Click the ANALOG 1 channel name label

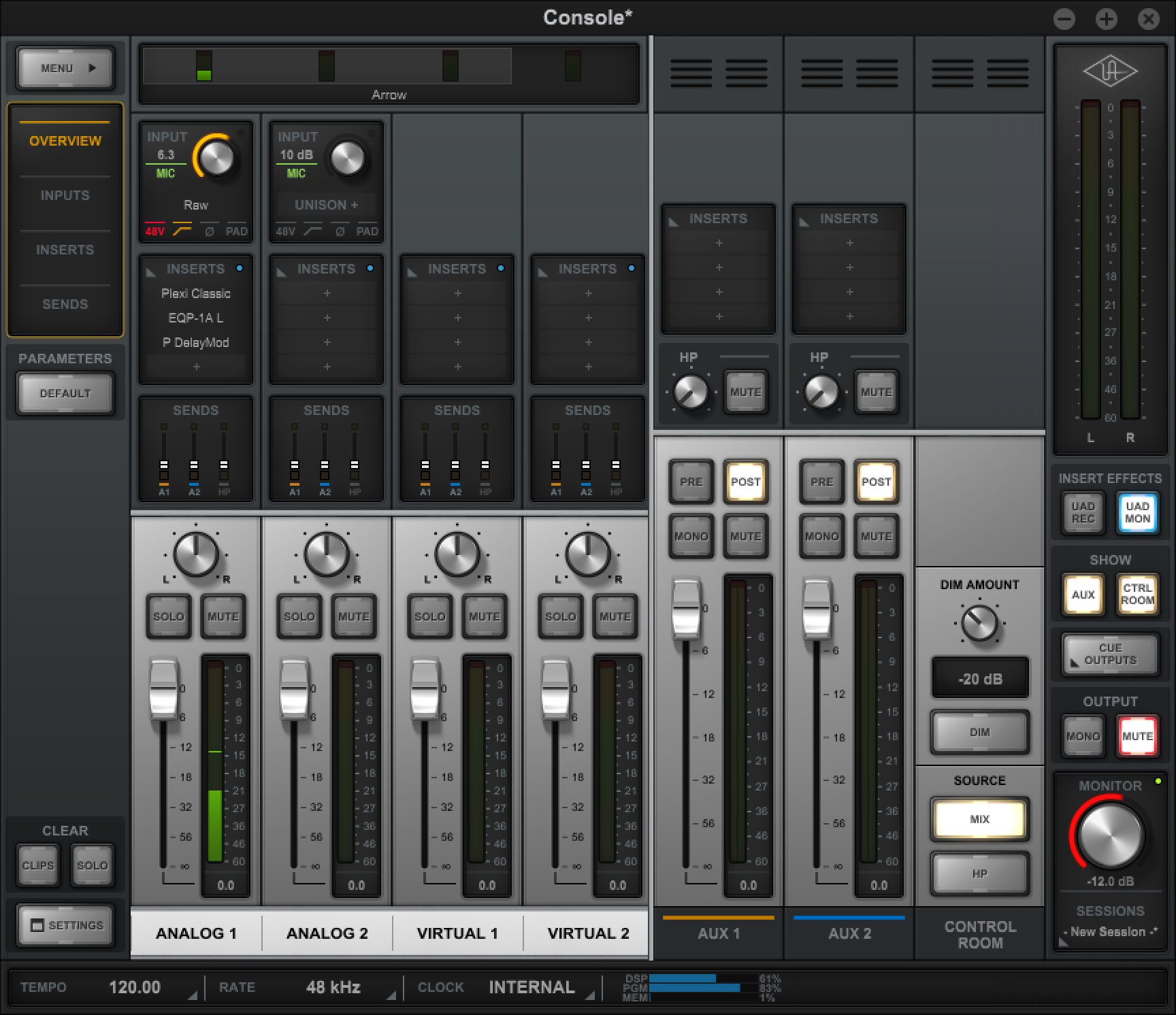click(196, 933)
